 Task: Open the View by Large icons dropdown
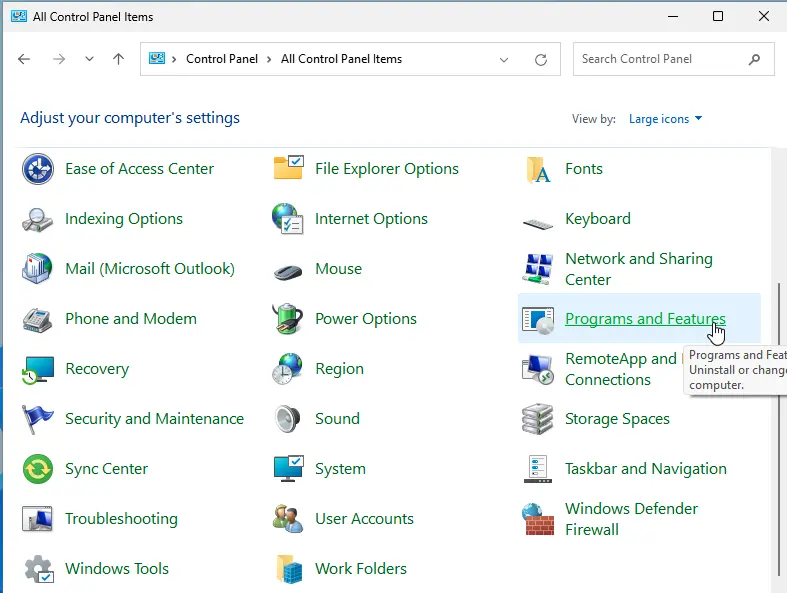(665, 119)
